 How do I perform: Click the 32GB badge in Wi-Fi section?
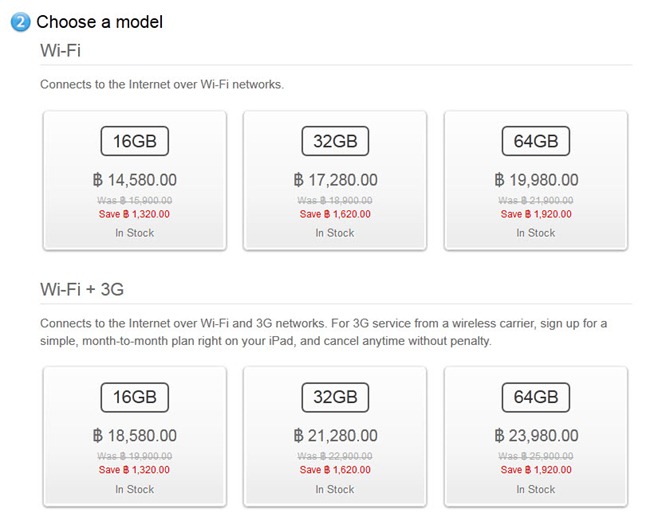(x=335, y=141)
